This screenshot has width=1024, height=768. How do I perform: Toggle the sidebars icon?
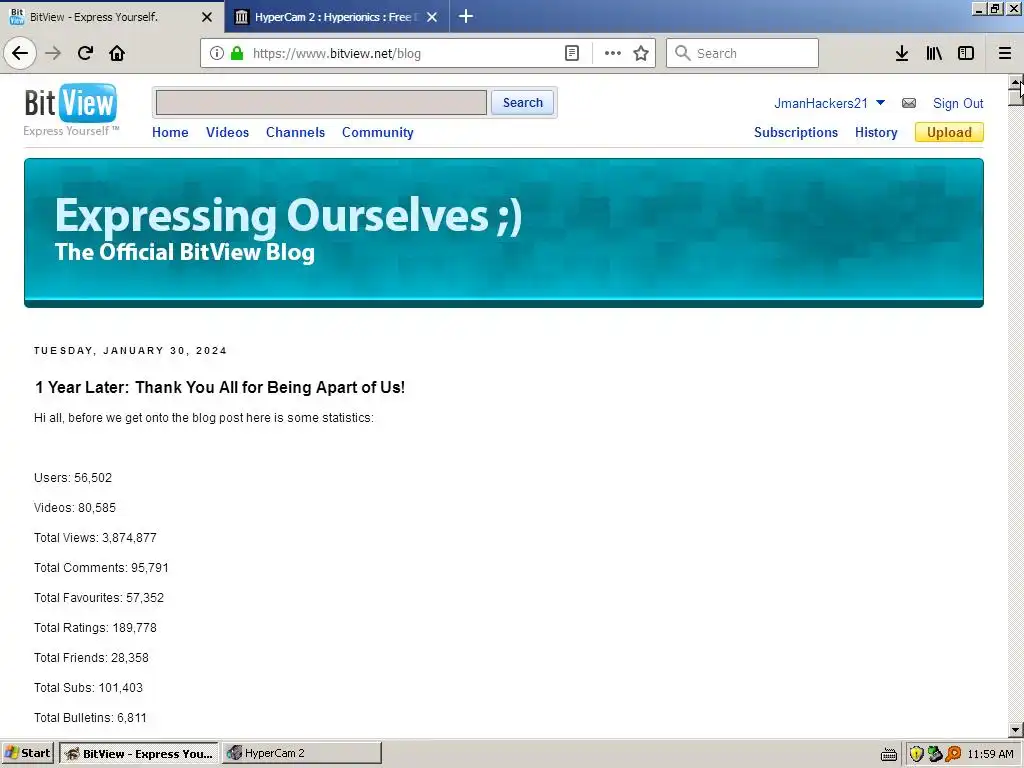click(x=966, y=53)
